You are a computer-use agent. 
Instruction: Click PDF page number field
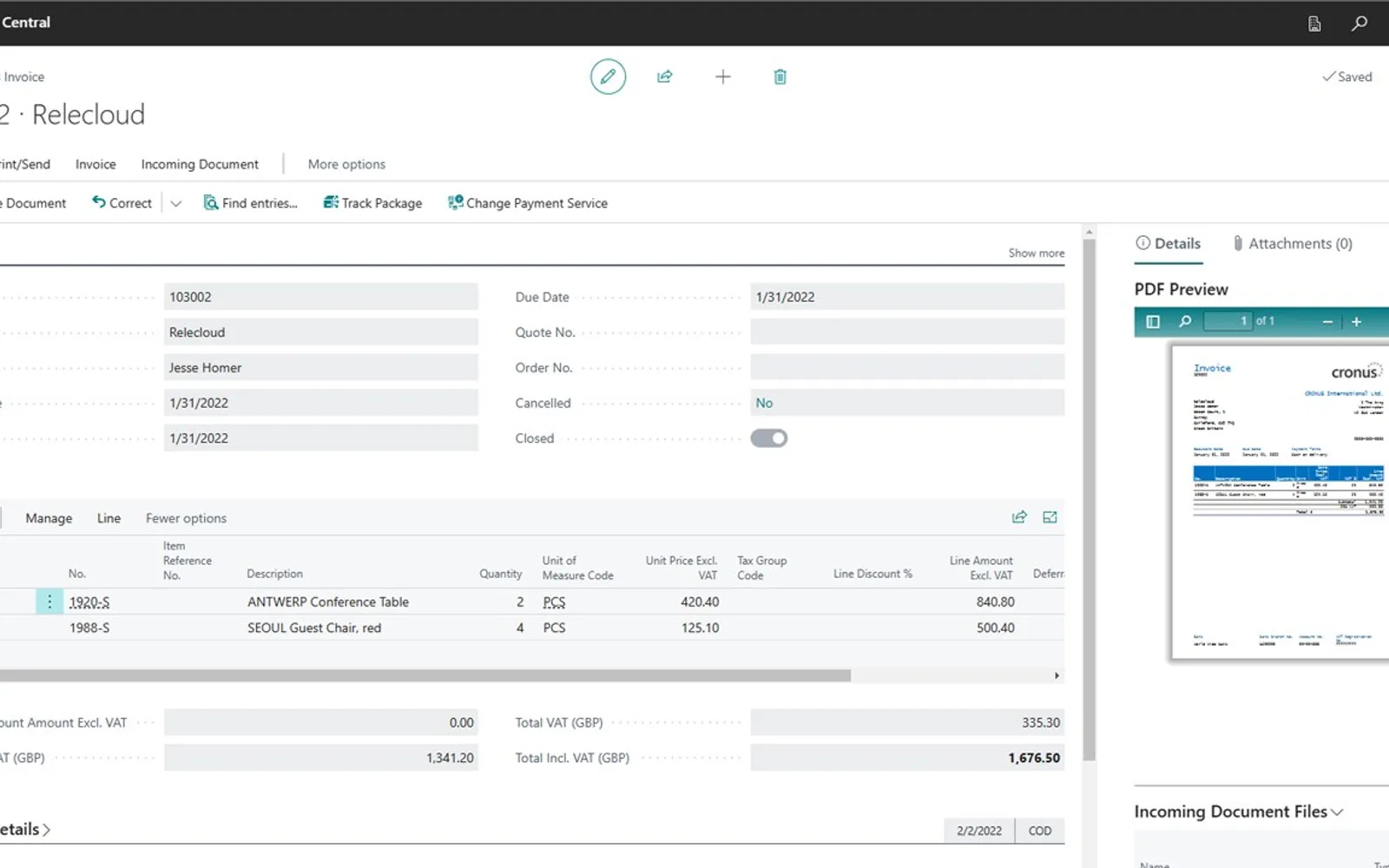[1227, 321]
